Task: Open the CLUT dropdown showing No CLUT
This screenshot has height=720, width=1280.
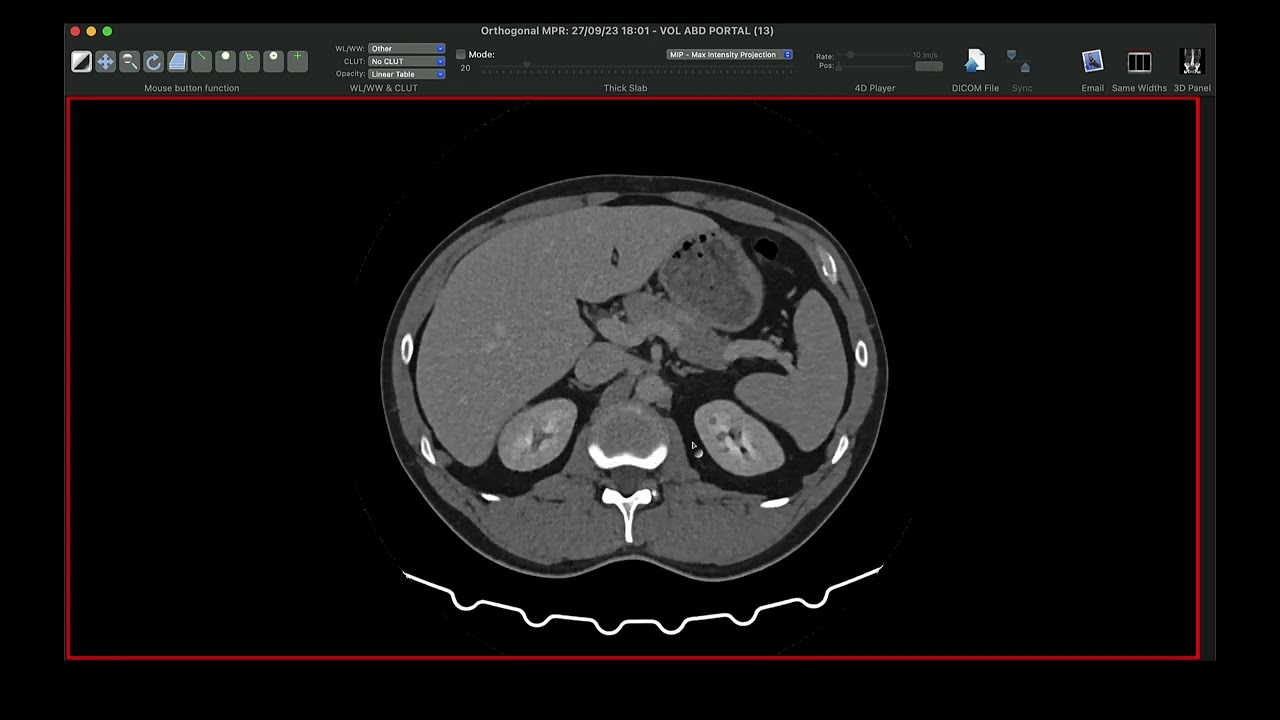Action: click(406, 61)
